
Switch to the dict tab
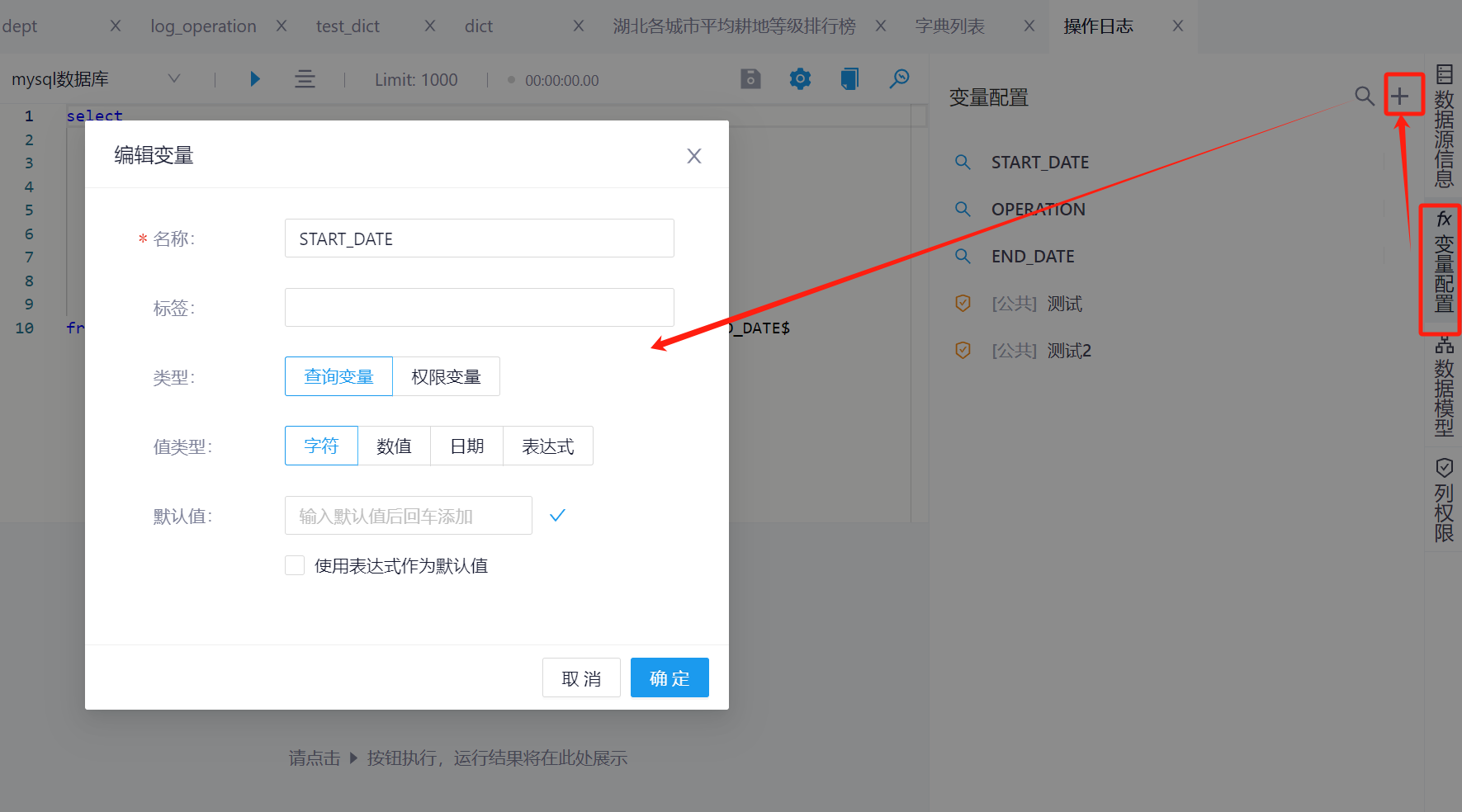coord(479,26)
